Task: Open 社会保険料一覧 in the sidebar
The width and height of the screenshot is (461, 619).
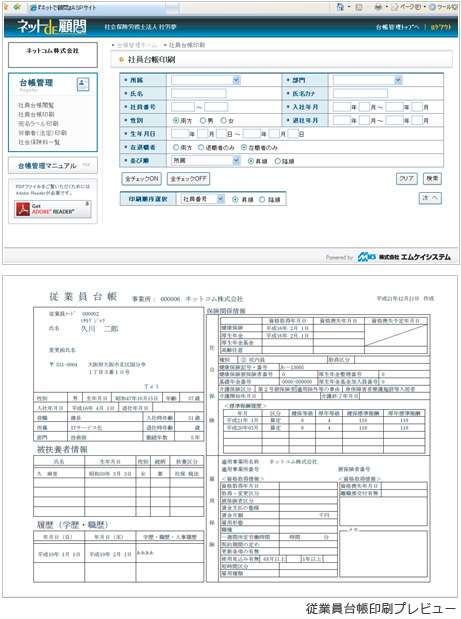Action: point(39,142)
